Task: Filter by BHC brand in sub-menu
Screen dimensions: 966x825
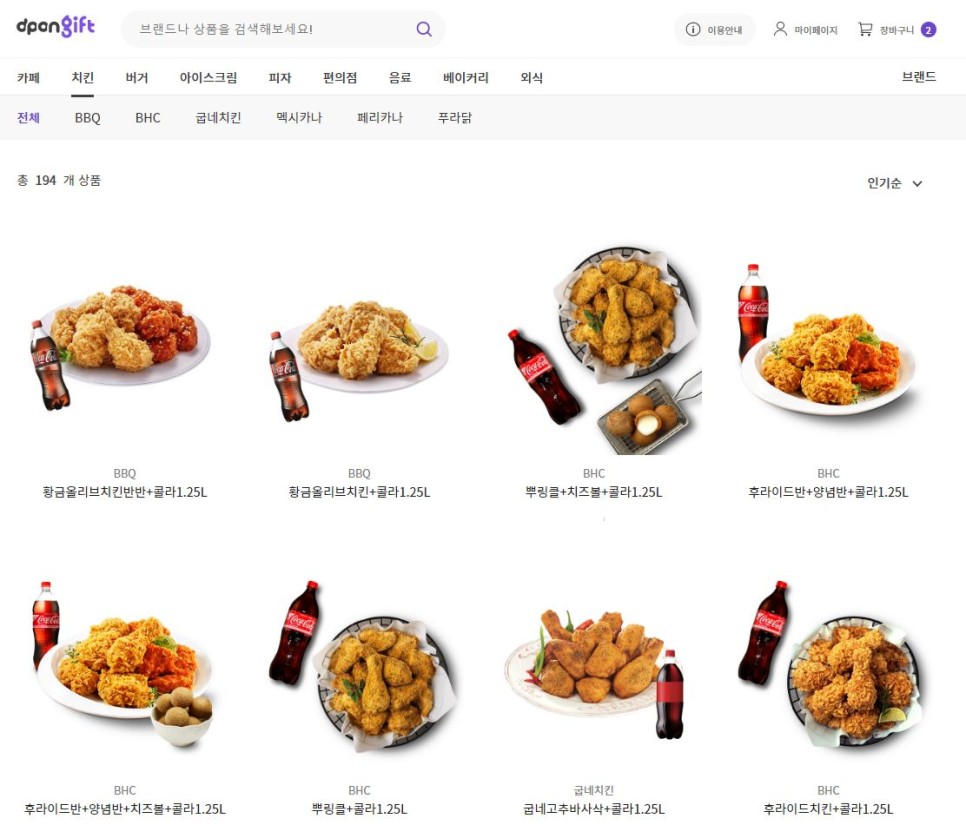Action: point(148,118)
